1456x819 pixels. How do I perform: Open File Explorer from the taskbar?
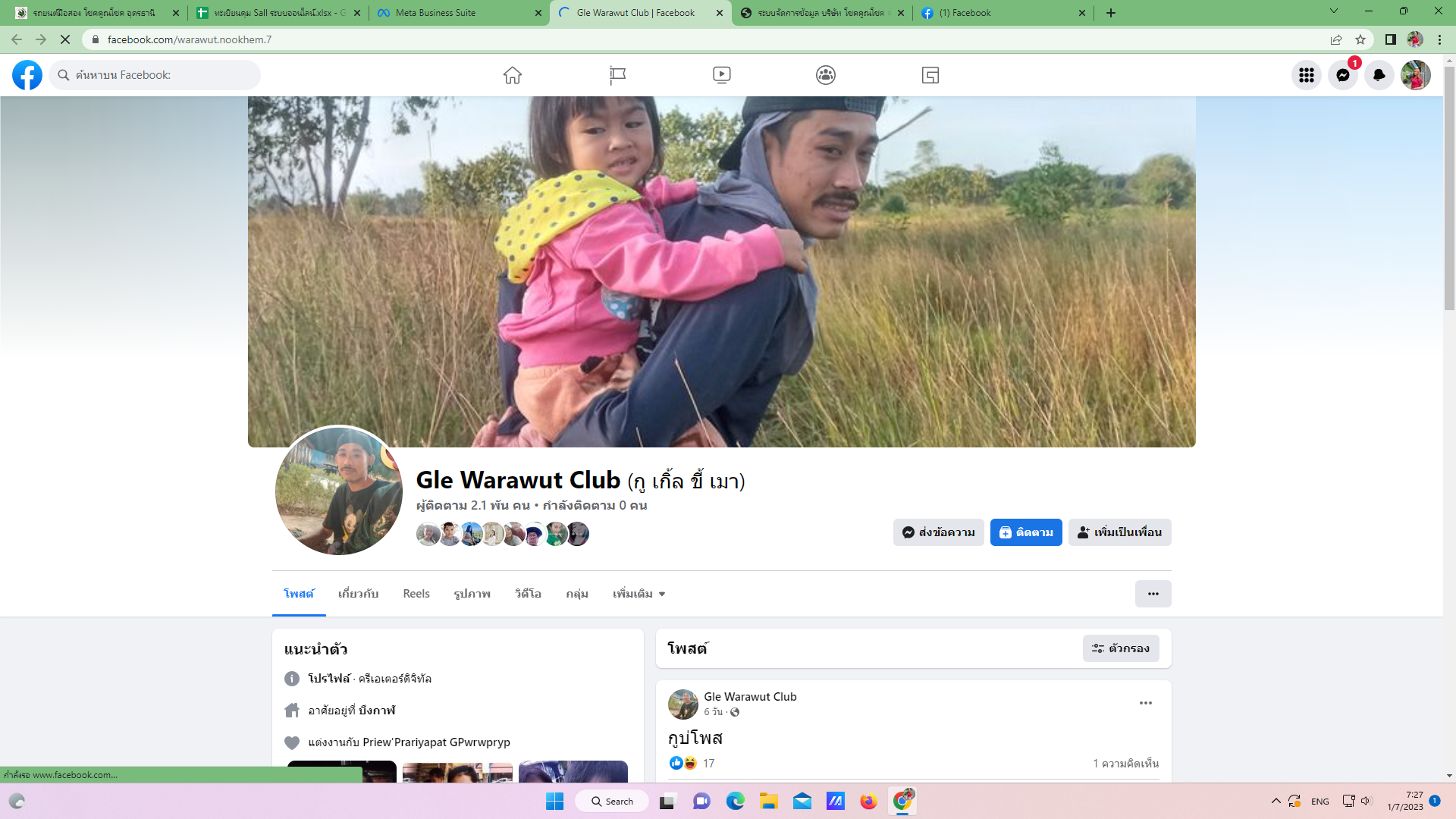point(768,802)
